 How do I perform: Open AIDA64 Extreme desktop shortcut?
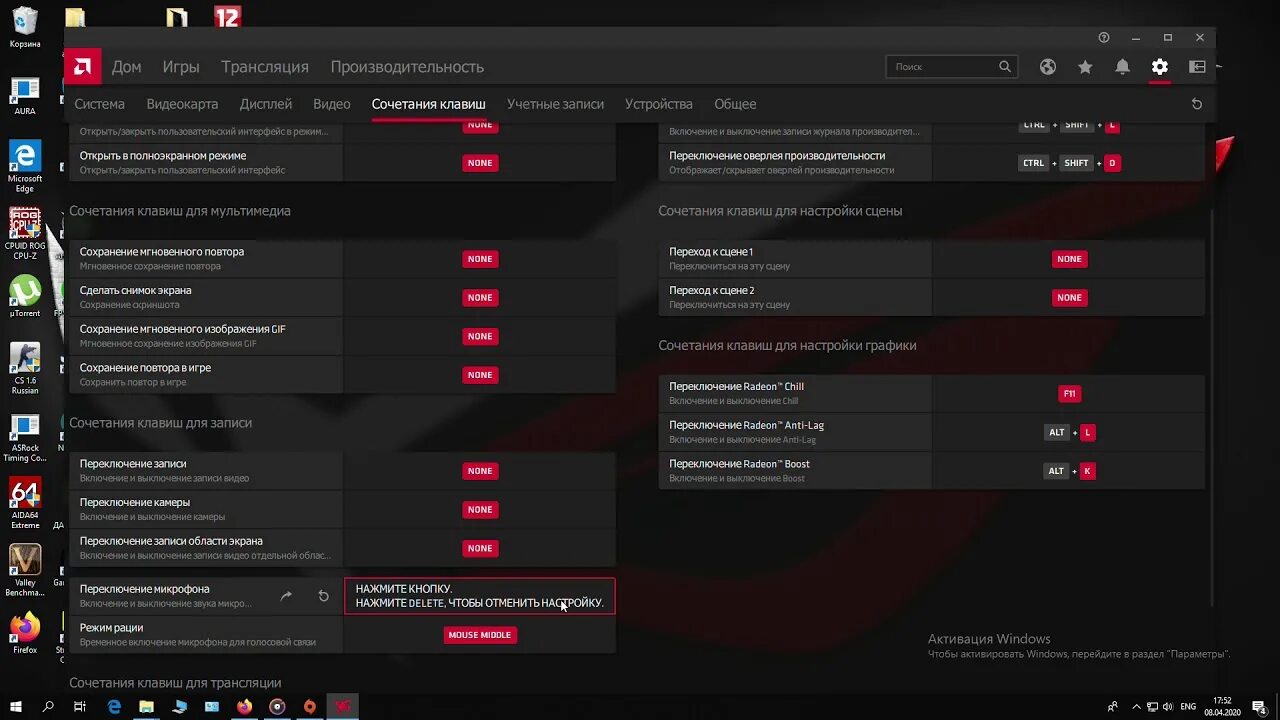point(25,504)
